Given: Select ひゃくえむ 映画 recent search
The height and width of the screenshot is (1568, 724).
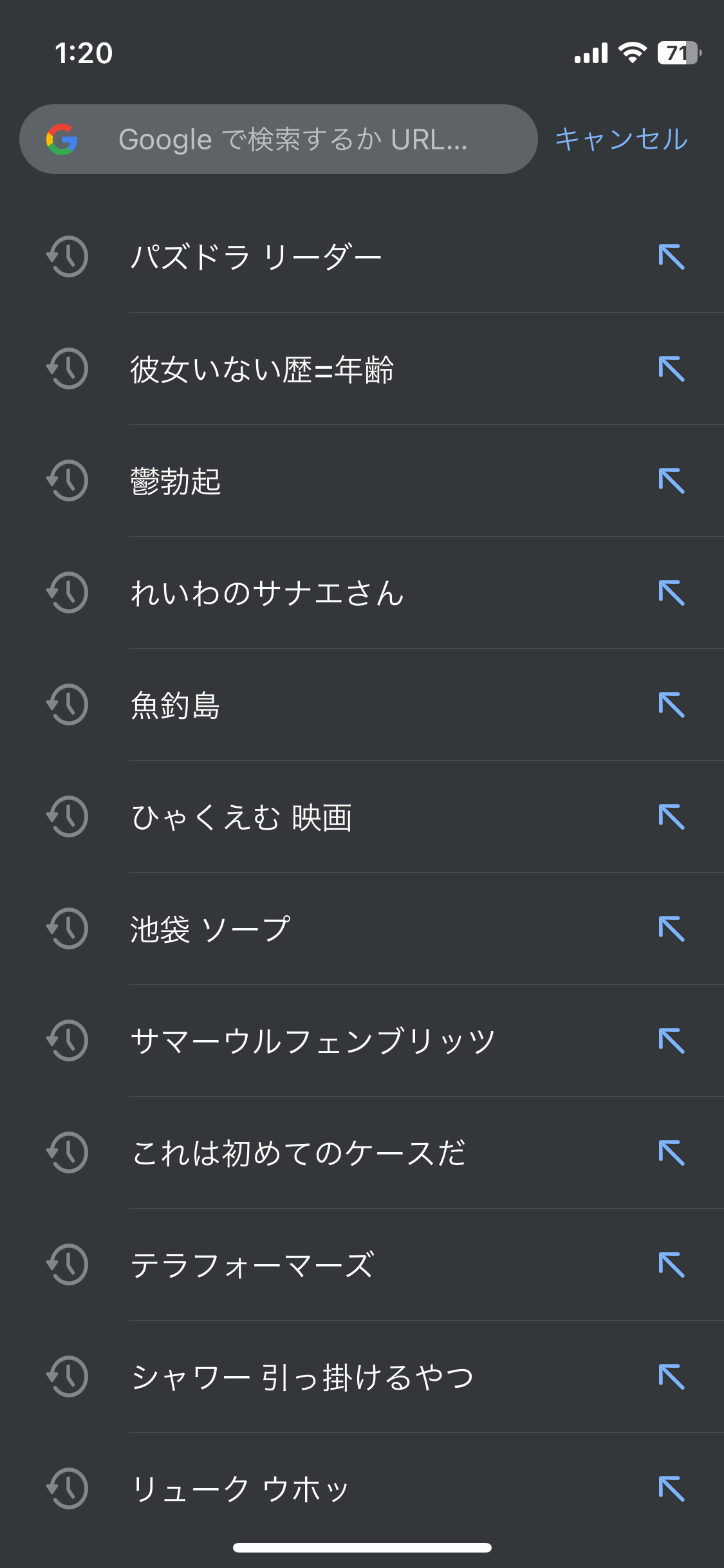Looking at the screenshot, I should [241, 817].
